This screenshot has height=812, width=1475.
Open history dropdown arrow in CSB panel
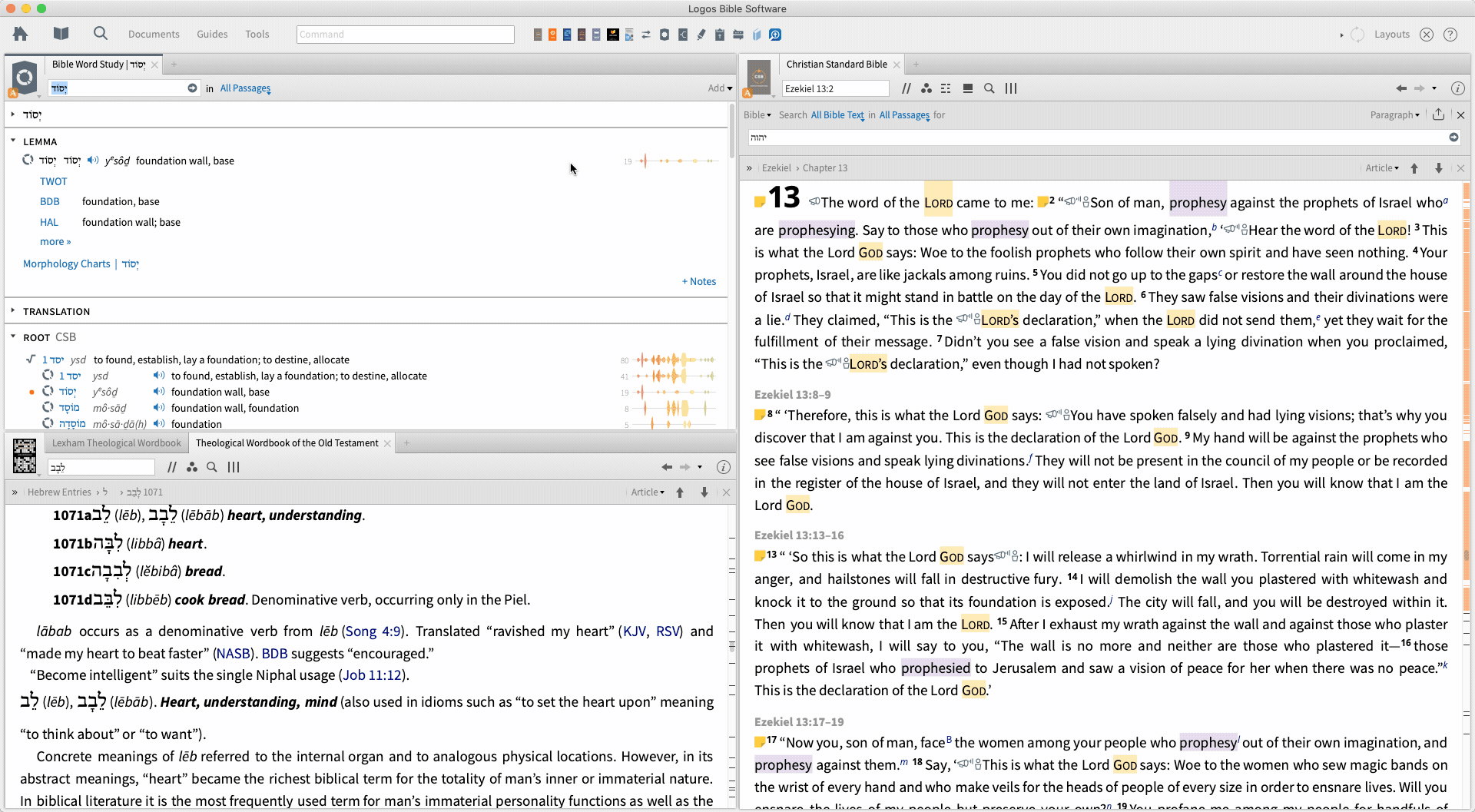(x=1434, y=88)
